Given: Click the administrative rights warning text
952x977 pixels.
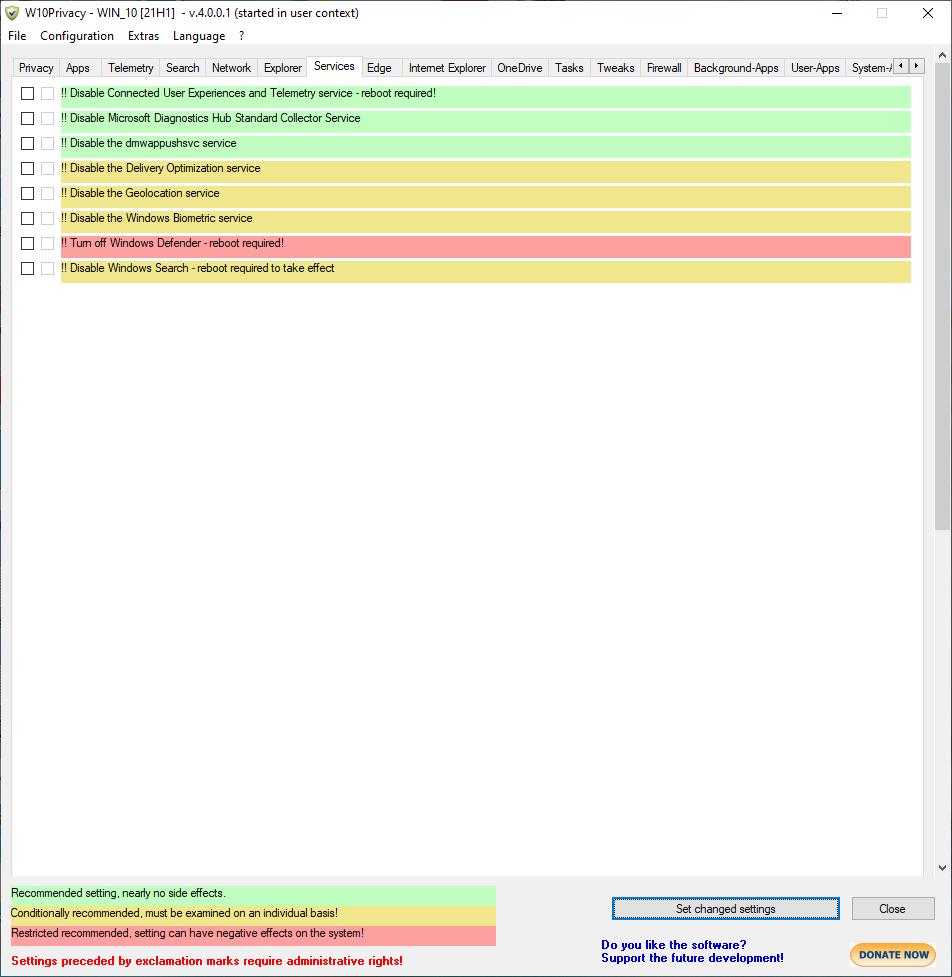Looking at the screenshot, I should click(207, 961).
